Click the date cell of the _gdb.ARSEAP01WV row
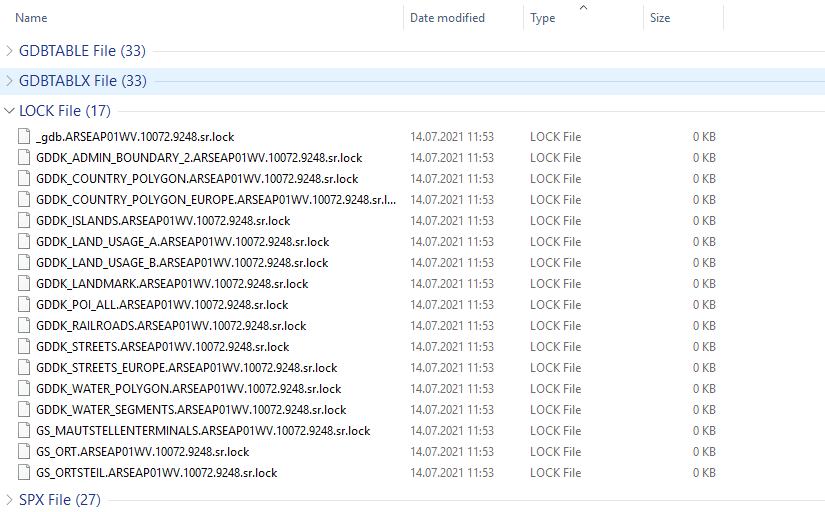Screen dimensions: 825x512 coord(452,137)
